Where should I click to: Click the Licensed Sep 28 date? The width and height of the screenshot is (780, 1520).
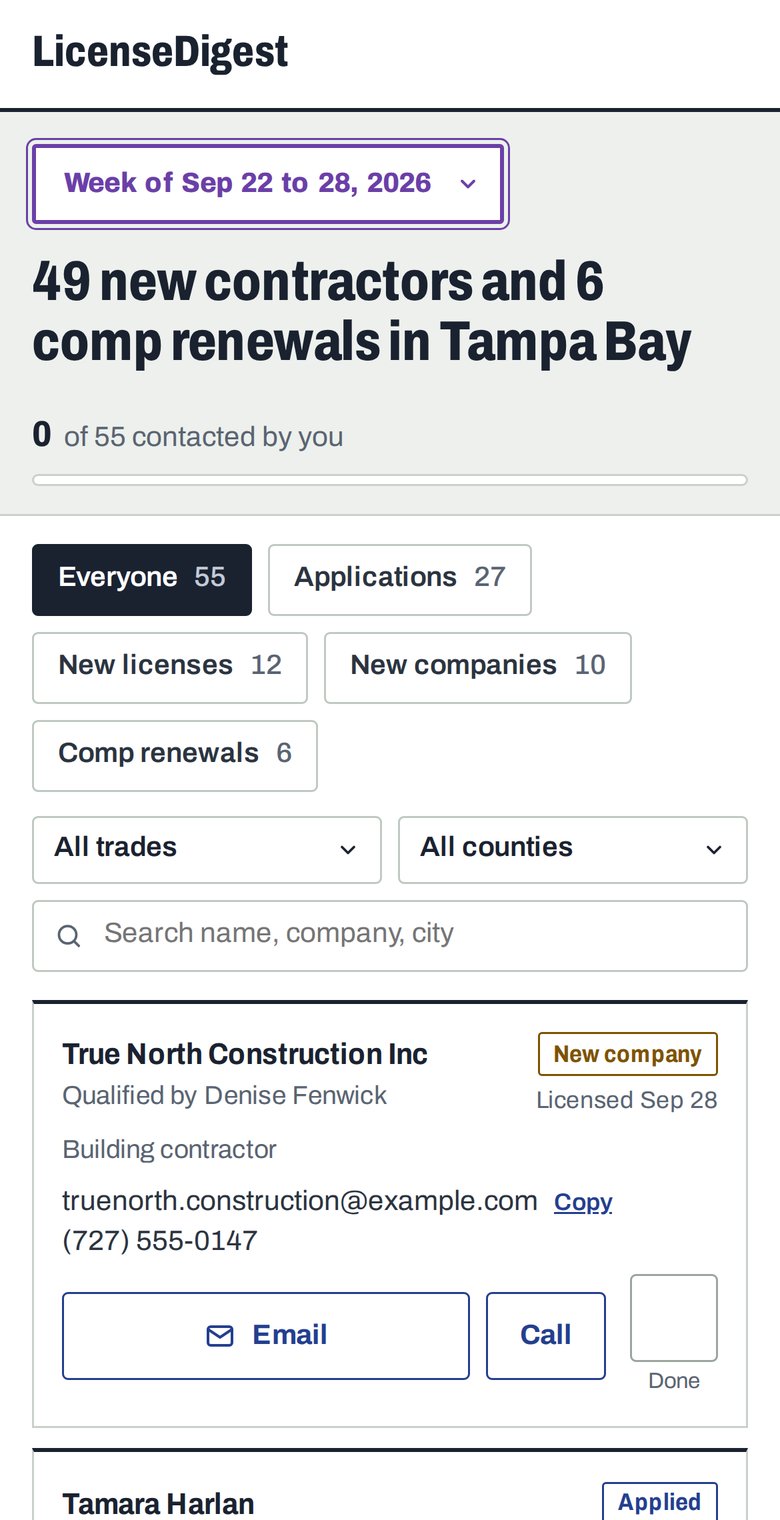tap(627, 1100)
